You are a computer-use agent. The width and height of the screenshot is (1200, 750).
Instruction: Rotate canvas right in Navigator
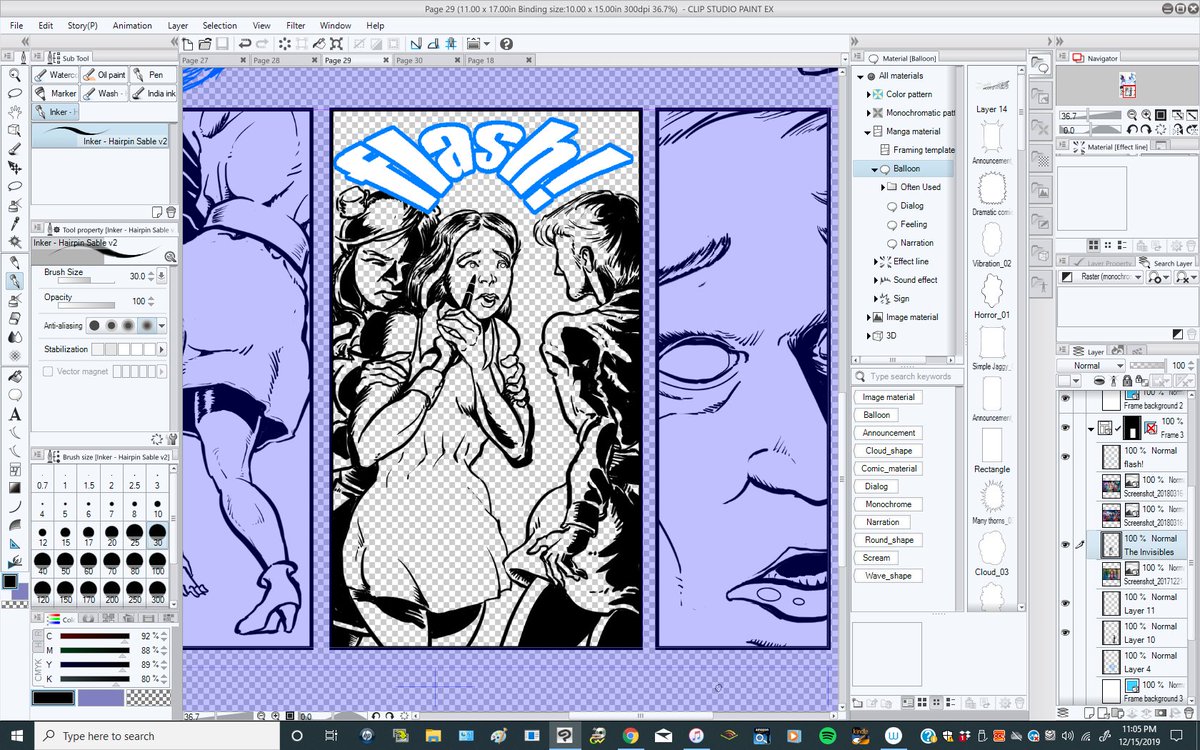(1144, 129)
